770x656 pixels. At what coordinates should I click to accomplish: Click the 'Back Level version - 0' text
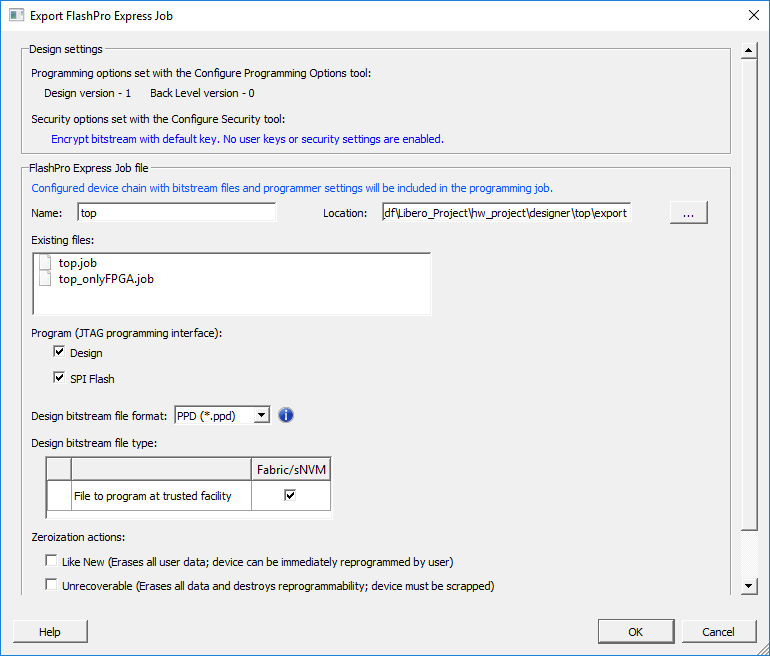pos(202,93)
